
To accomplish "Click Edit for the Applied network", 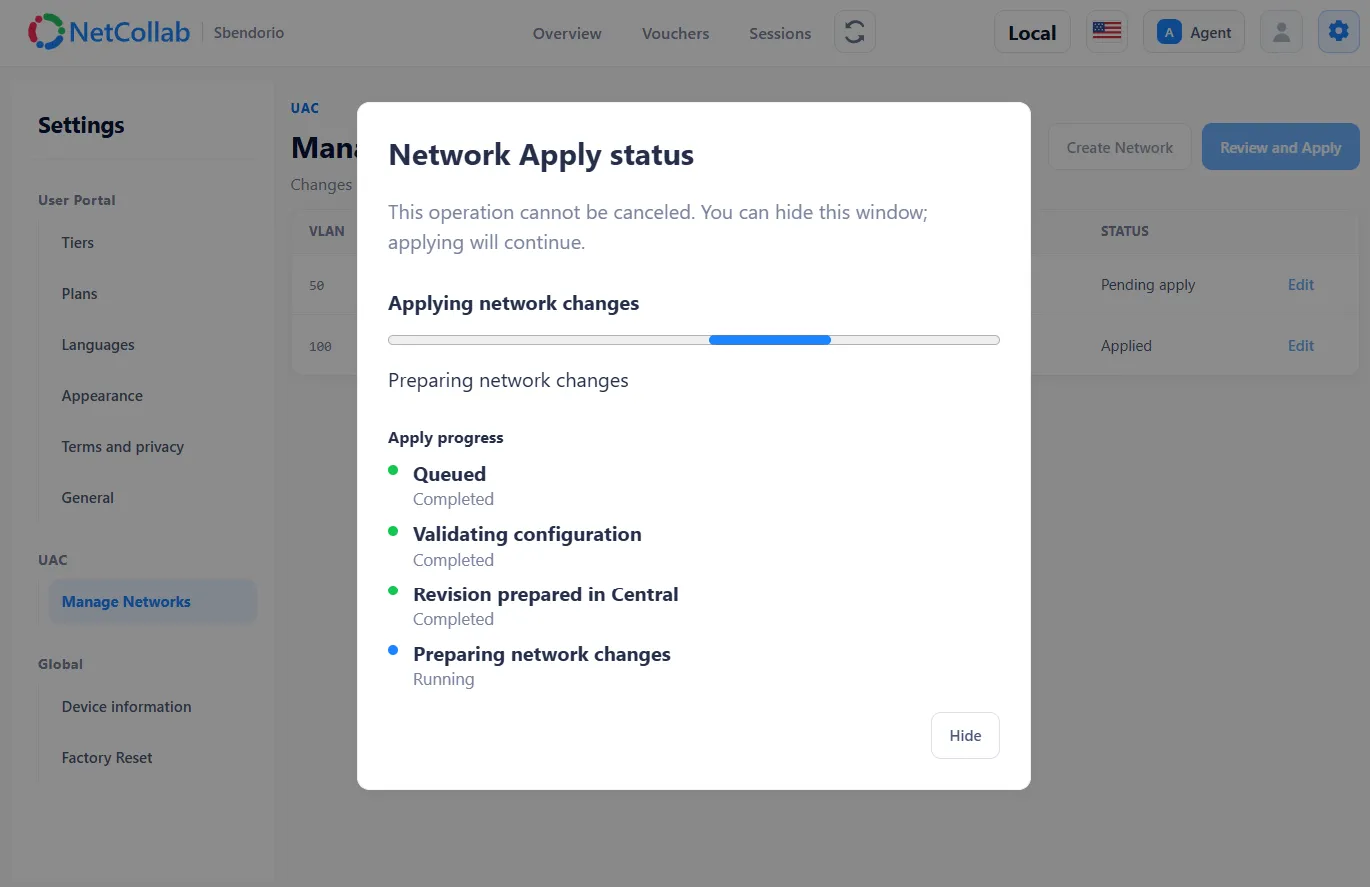I will coord(1301,346).
